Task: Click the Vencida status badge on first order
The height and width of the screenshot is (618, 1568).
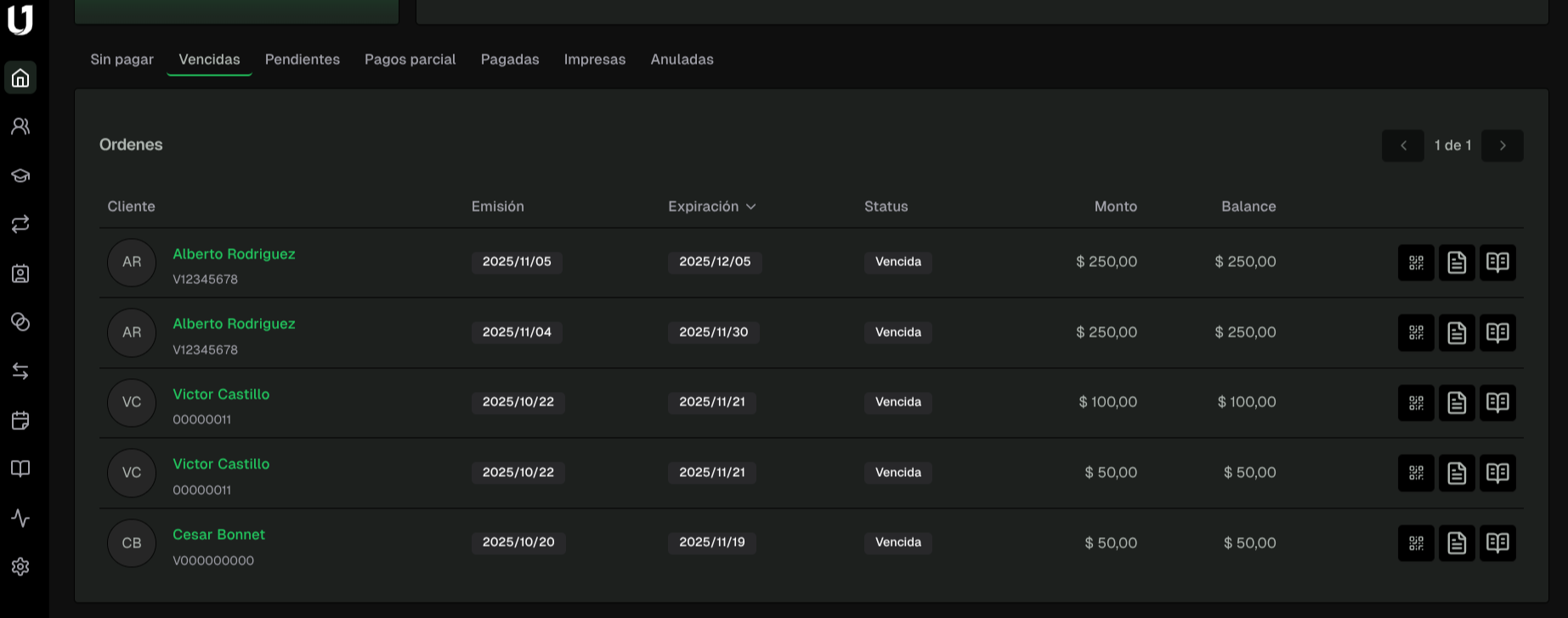Action: click(898, 262)
